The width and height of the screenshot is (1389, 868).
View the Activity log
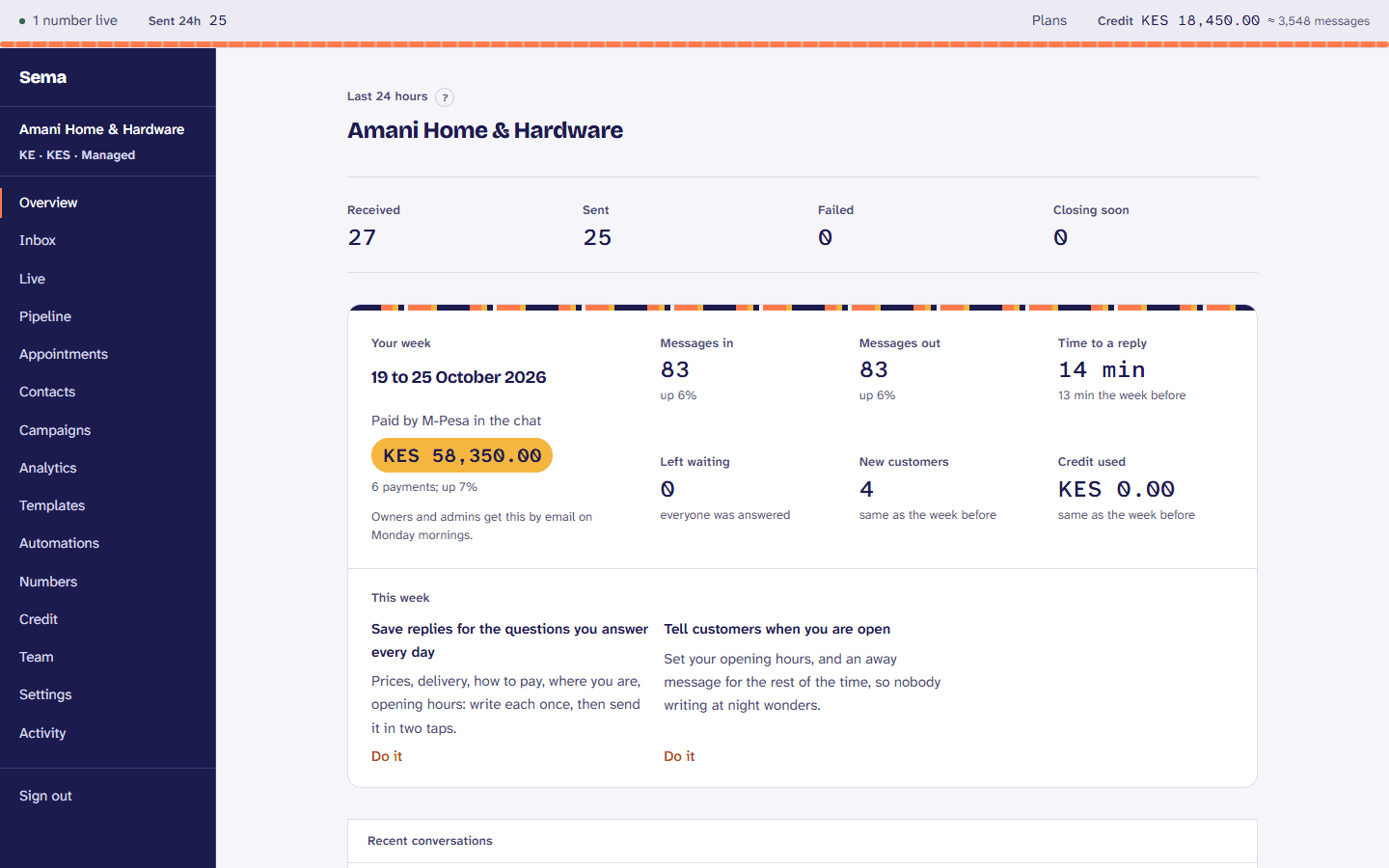[108, 733]
